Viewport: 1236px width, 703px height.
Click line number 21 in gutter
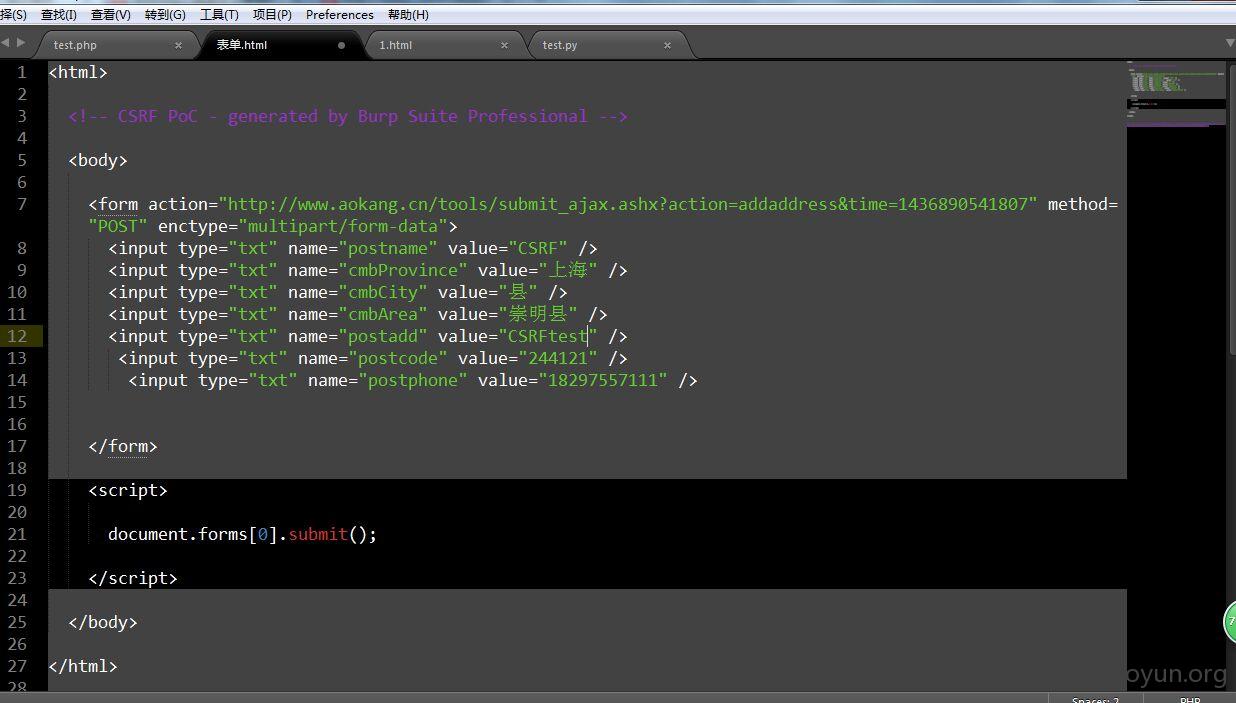pyautogui.click(x=17, y=534)
